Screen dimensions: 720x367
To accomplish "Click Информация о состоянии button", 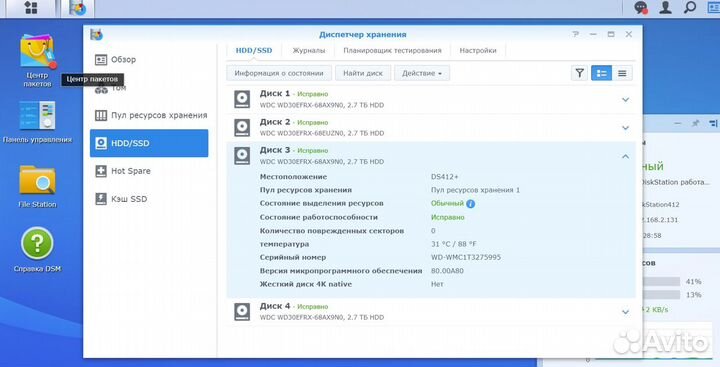I will point(279,73).
